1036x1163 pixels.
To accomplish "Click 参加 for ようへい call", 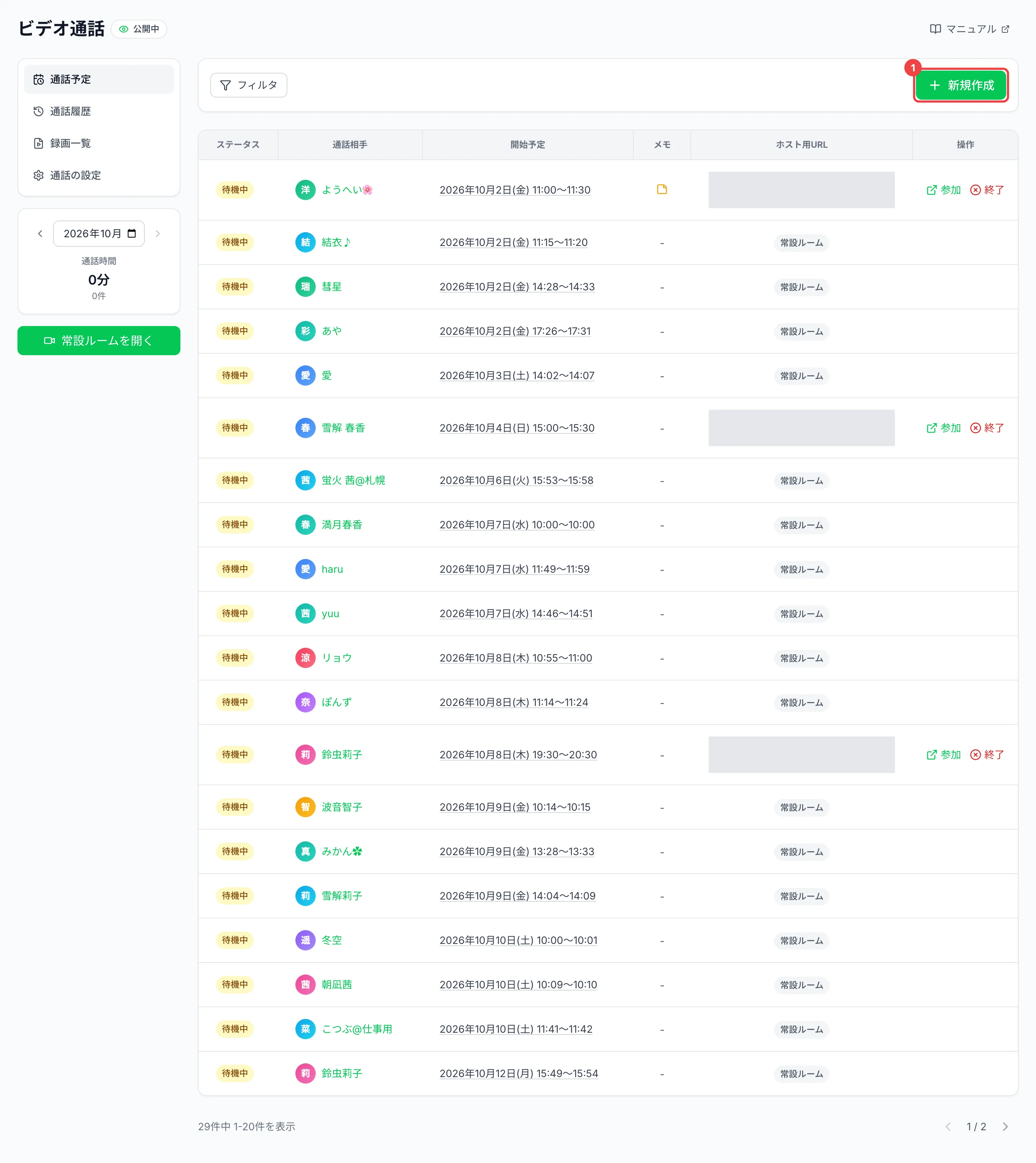I will 943,190.
